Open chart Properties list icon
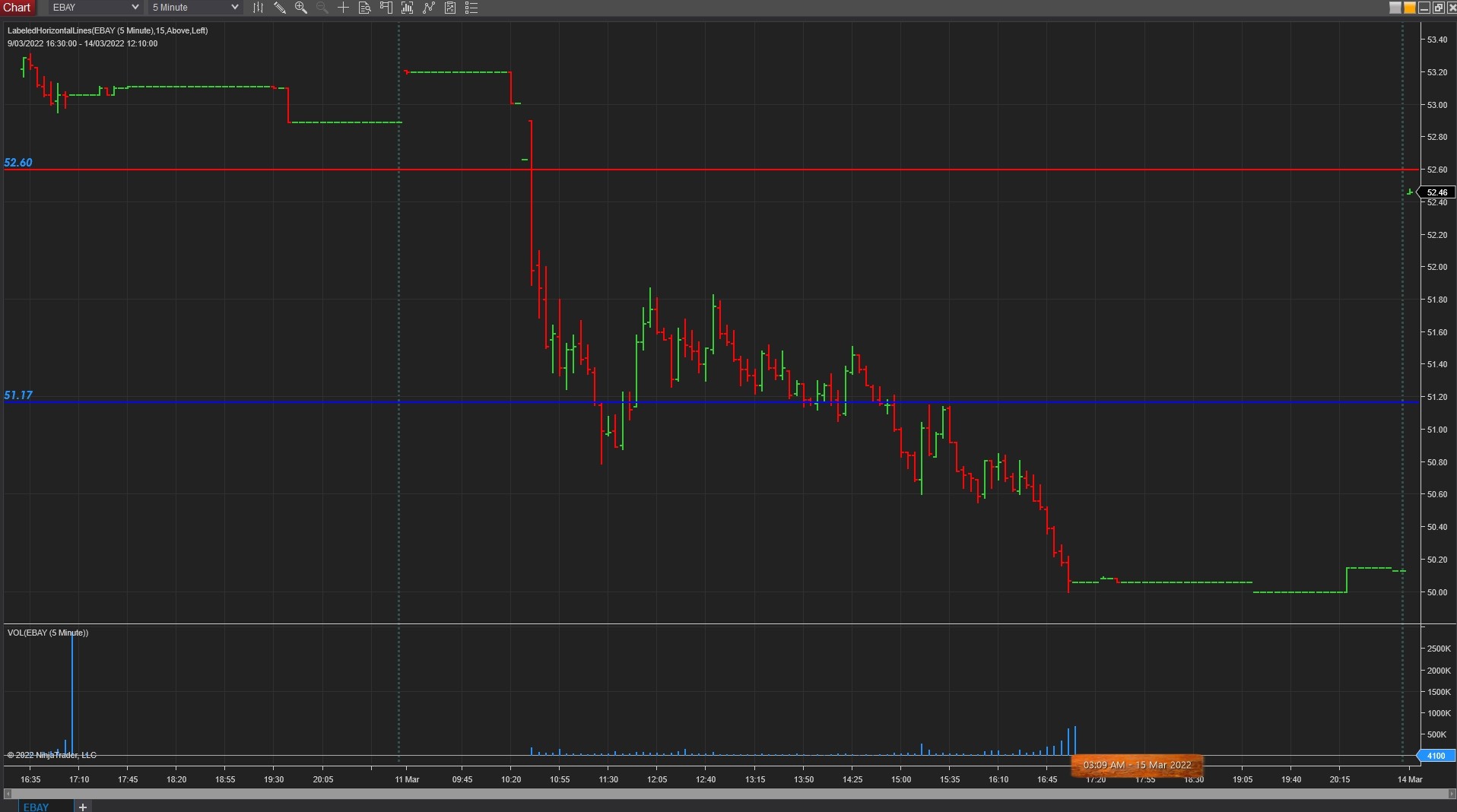 471,8
